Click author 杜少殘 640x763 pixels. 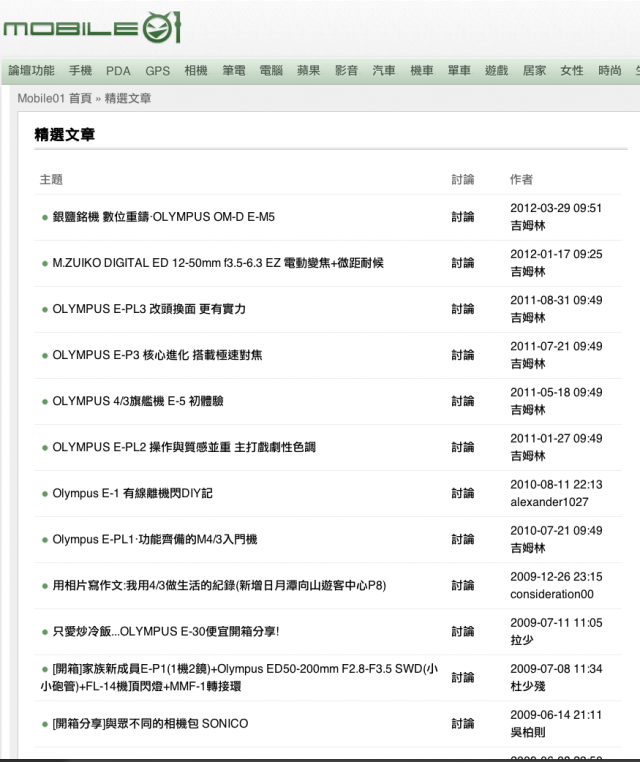(x=528, y=687)
